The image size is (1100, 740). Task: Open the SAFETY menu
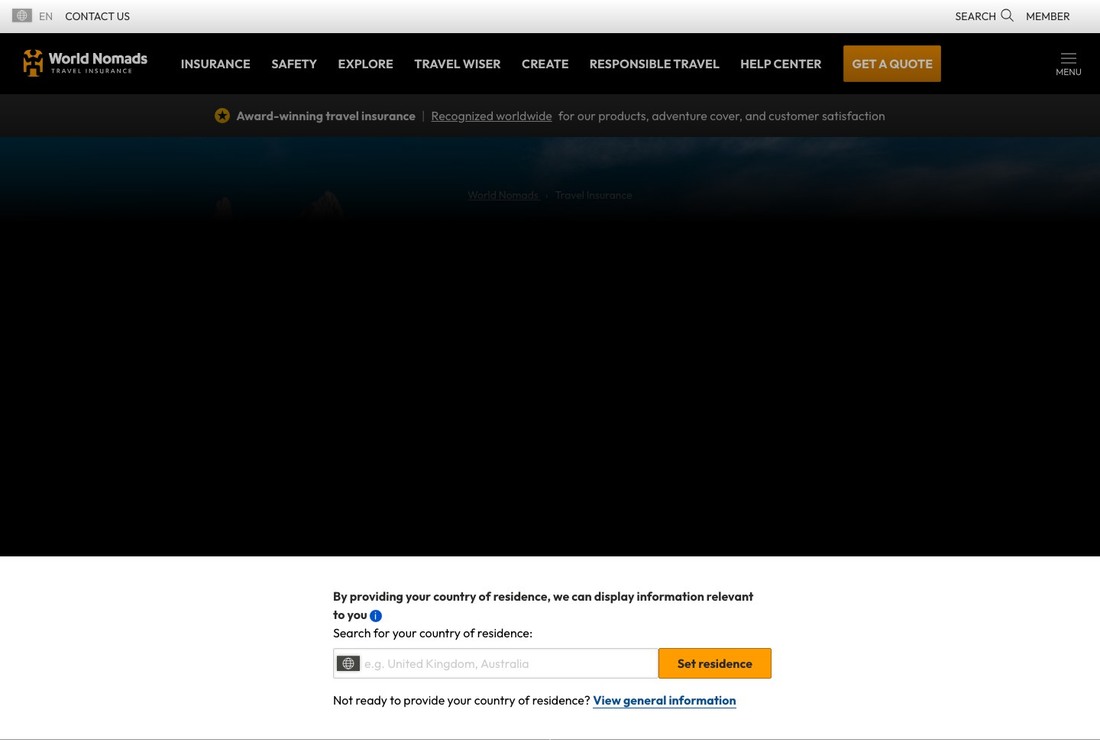294,64
